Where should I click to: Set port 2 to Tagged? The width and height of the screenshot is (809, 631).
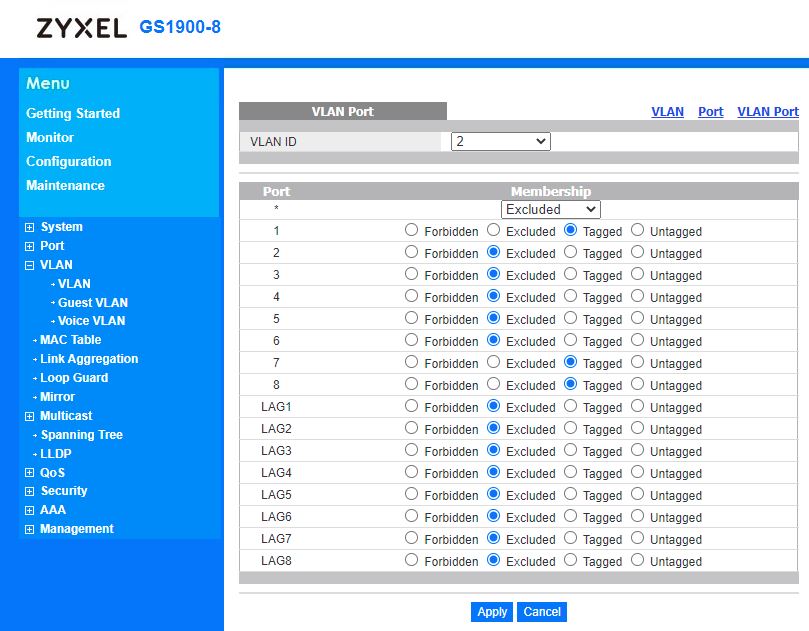click(570, 252)
